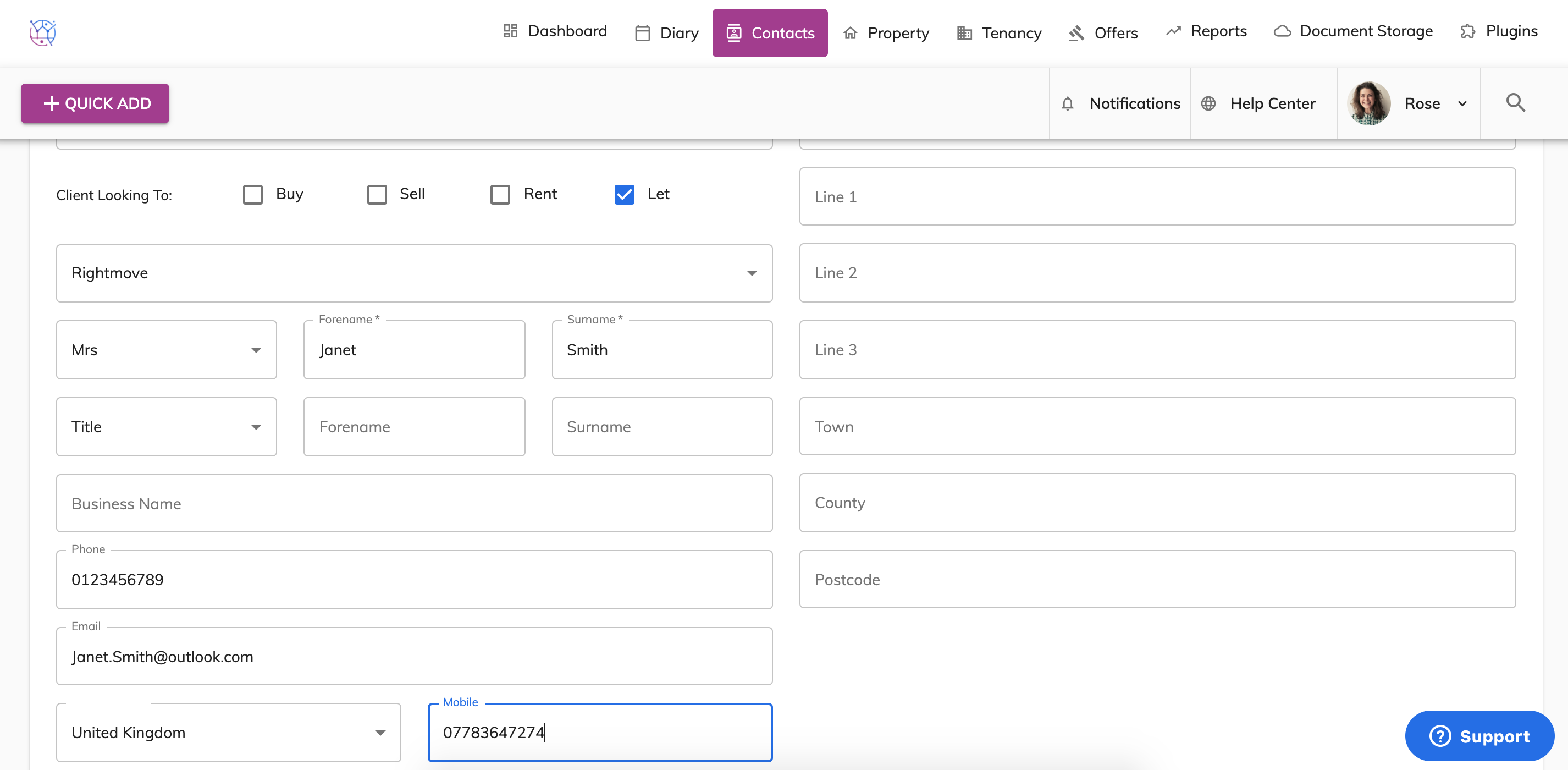Click the Dashboard grid icon
This screenshot has height=770, width=1568.
click(x=510, y=31)
